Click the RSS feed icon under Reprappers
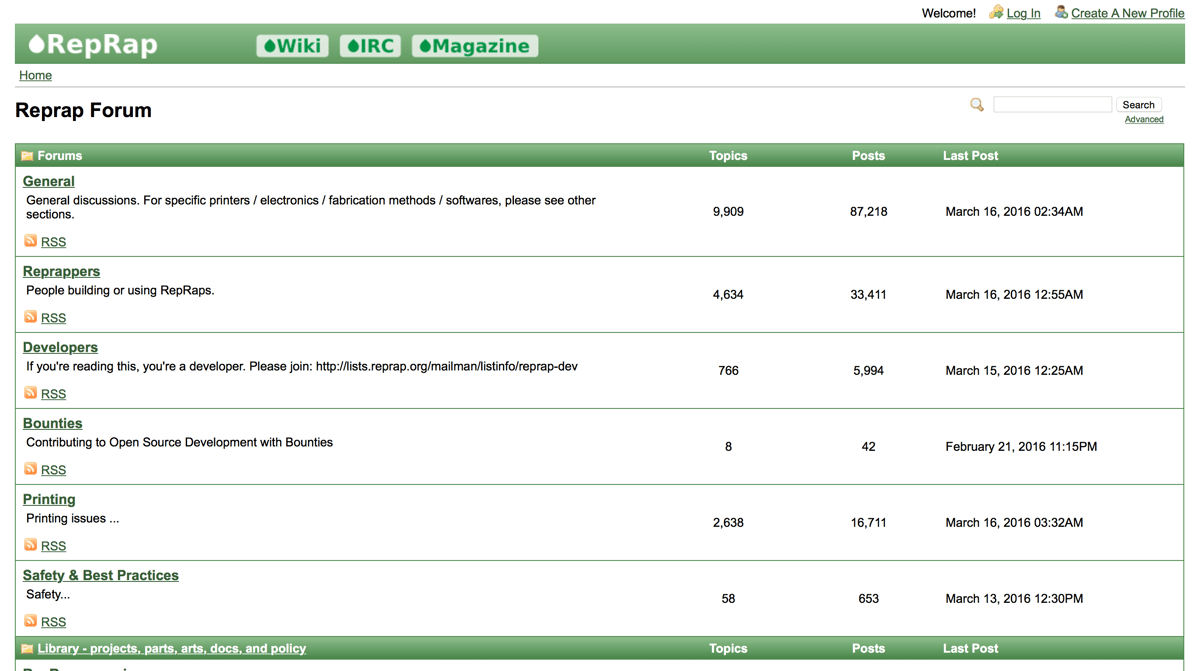1200x671 pixels. click(31, 317)
